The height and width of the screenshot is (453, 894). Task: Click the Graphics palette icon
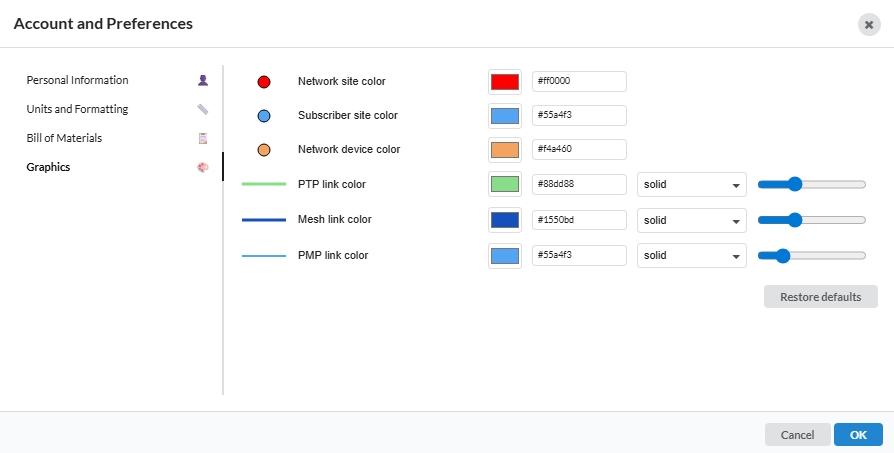[203, 168]
